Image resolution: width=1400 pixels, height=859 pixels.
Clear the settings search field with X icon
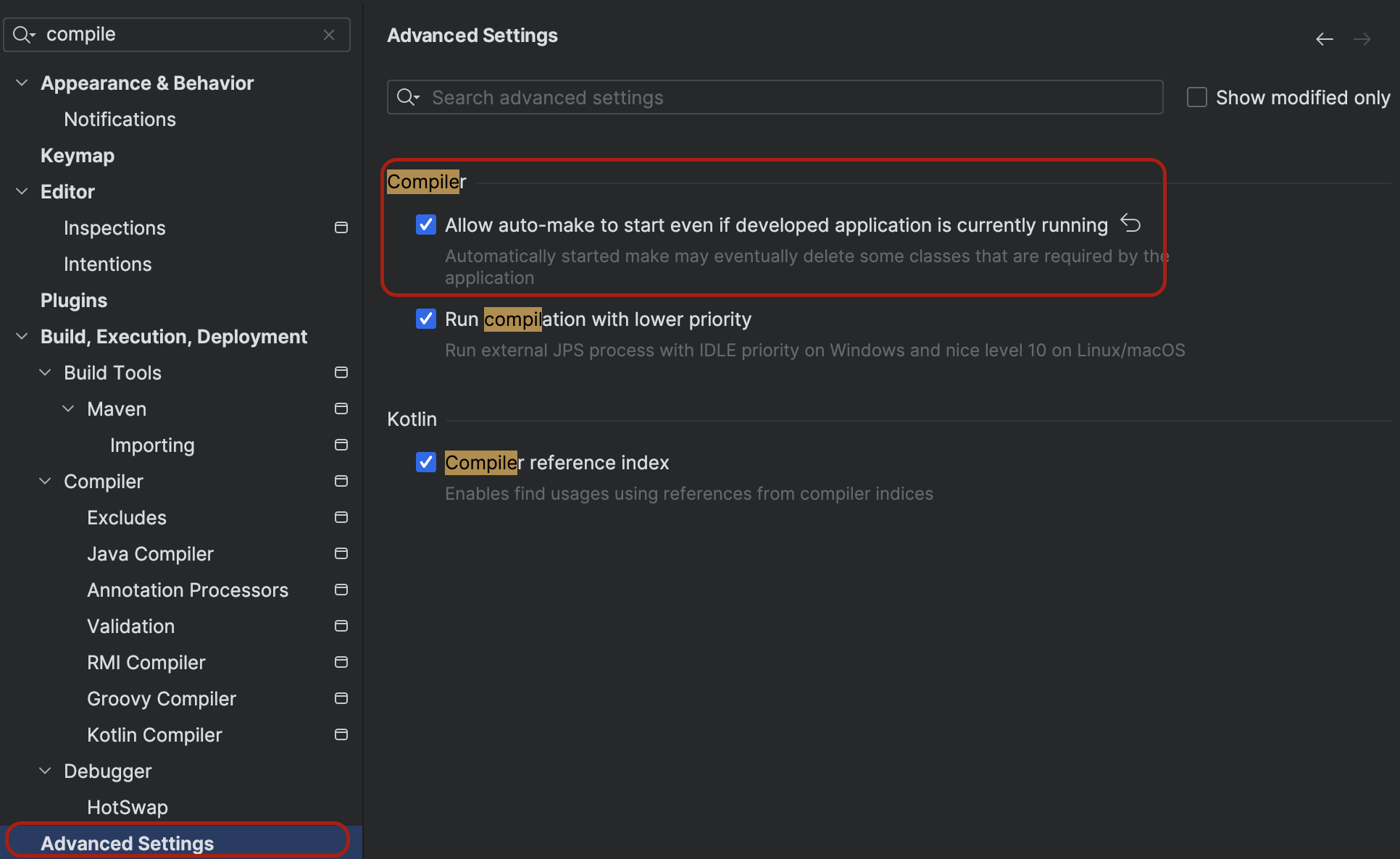click(329, 35)
